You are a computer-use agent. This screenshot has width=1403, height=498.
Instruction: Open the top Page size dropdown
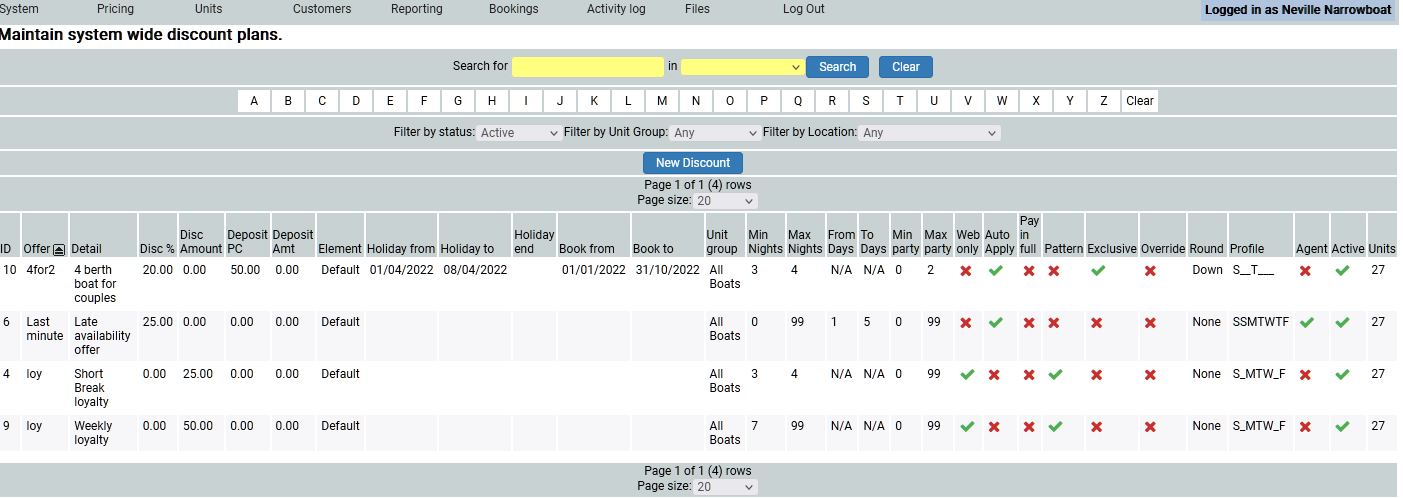[725, 200]
